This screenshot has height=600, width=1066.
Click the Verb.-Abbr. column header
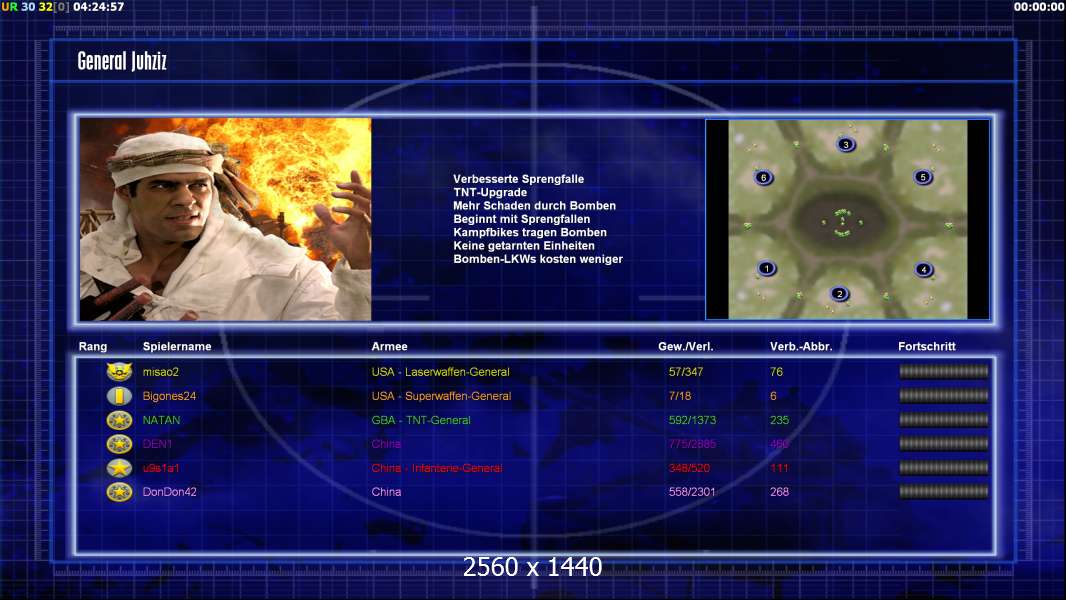click(x=801, y=347)
